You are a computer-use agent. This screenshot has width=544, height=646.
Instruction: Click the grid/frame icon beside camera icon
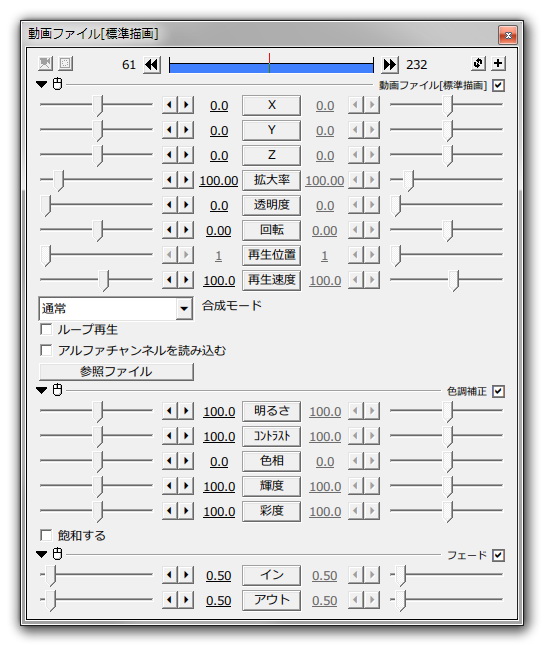pyautogui.click(x=65, y=63)
